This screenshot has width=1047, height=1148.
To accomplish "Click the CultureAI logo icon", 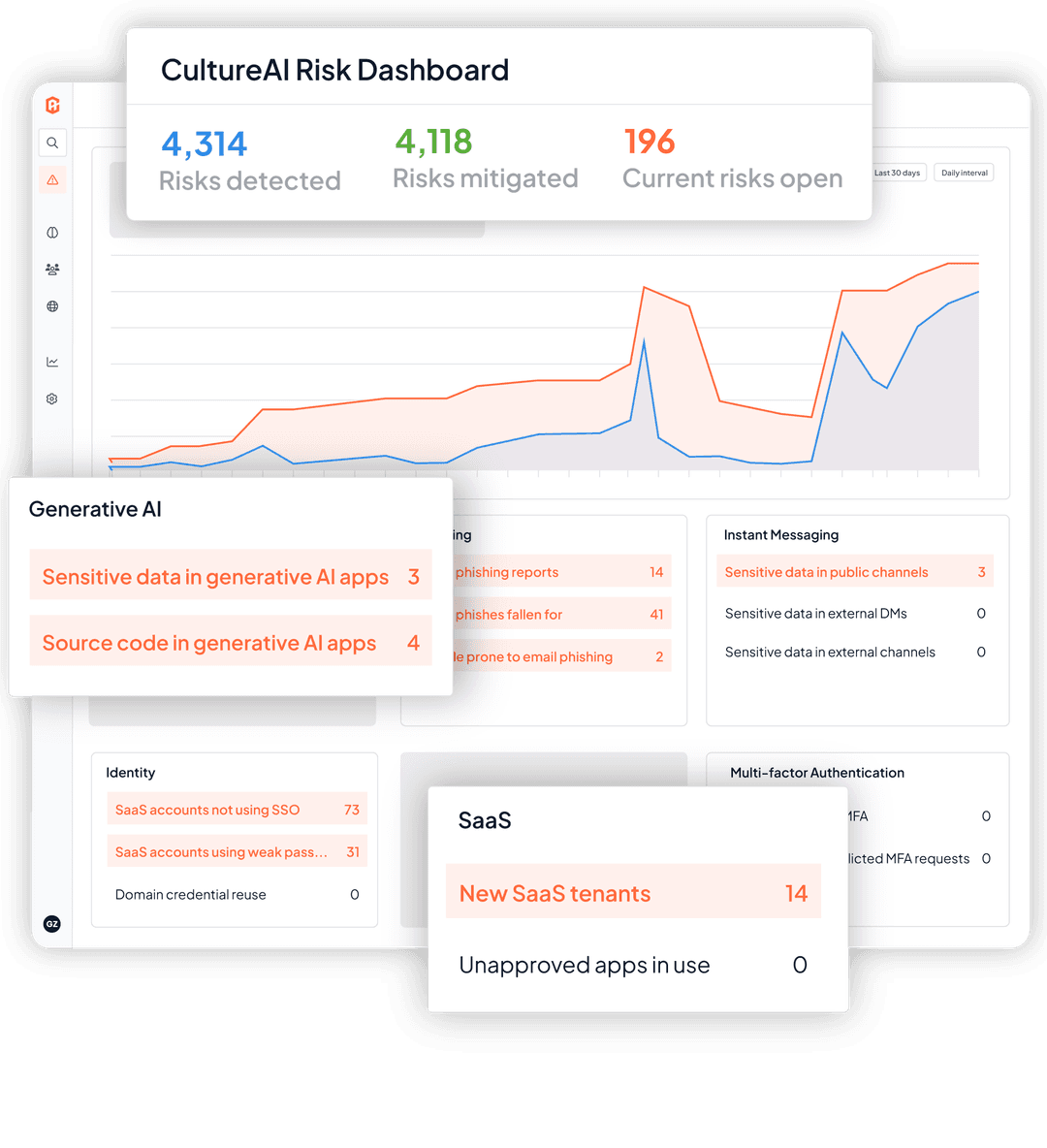I will coord(52,106).
